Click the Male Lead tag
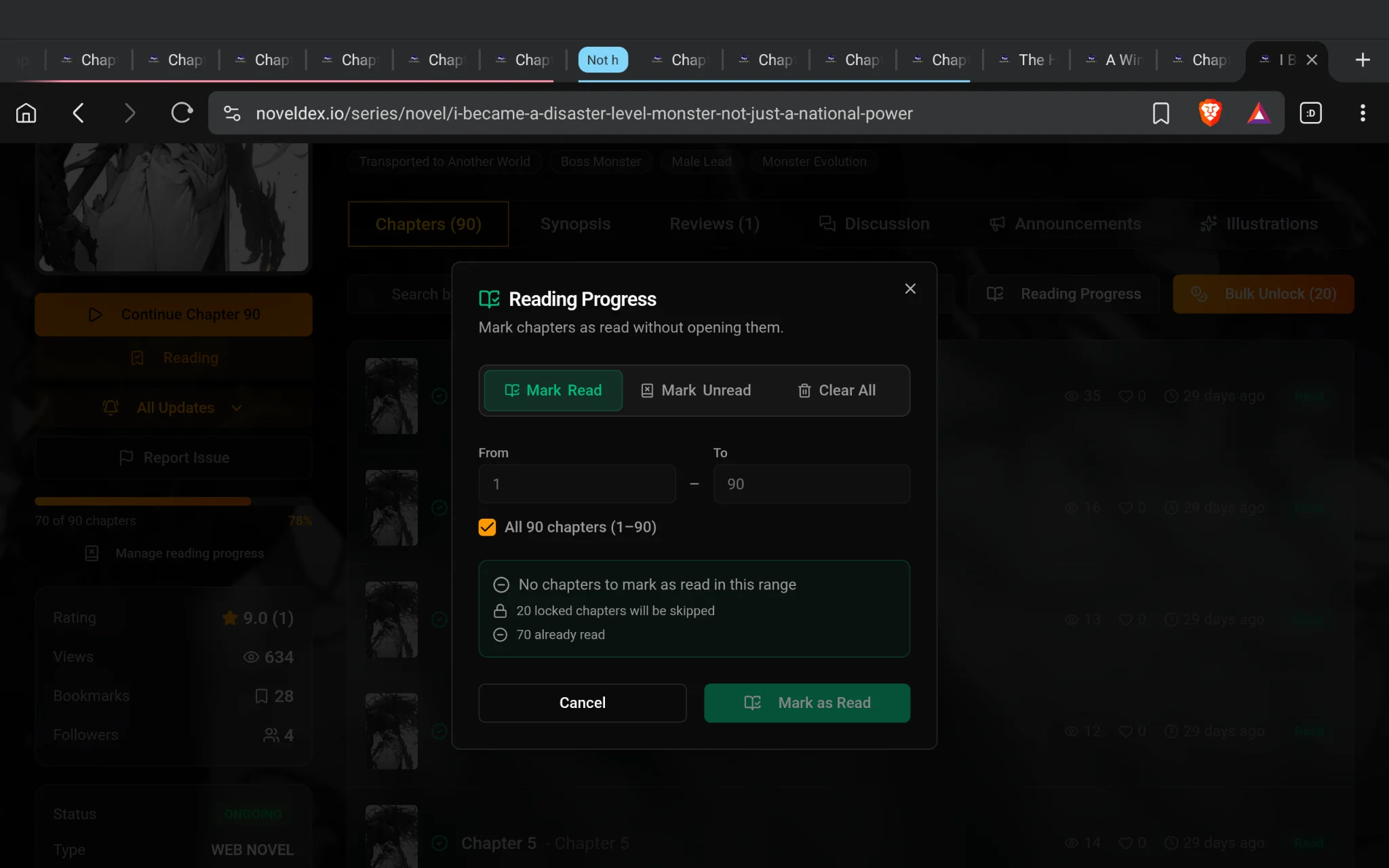The height and width of the screenshot is (868, 1389). (x=701, y=162)
